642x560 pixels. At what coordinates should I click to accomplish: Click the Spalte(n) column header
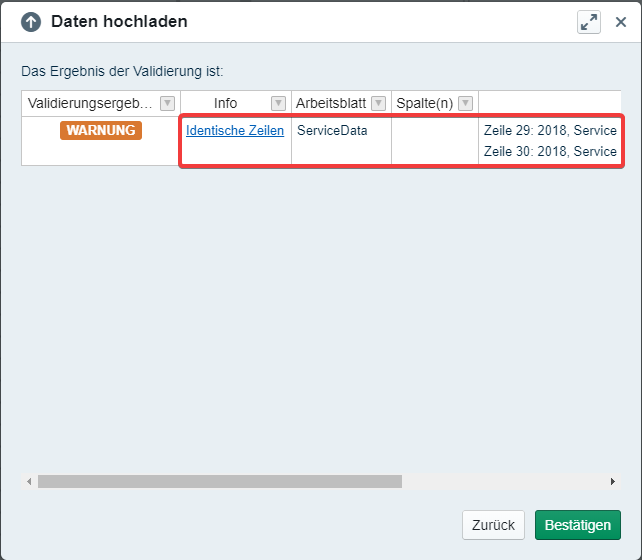[424, 103]
